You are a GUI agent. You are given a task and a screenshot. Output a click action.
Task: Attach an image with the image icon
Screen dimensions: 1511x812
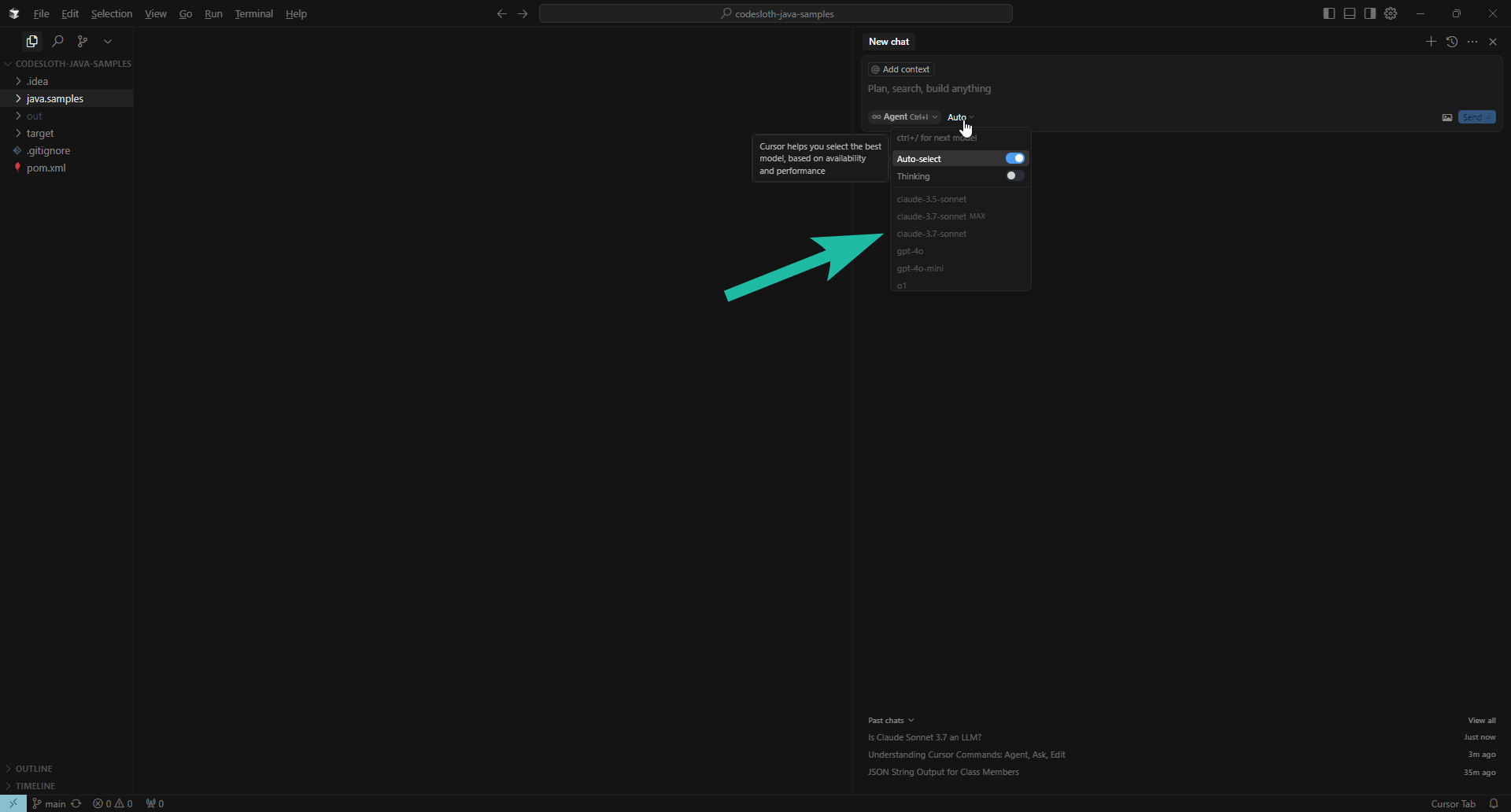(x=1446, y=117)
